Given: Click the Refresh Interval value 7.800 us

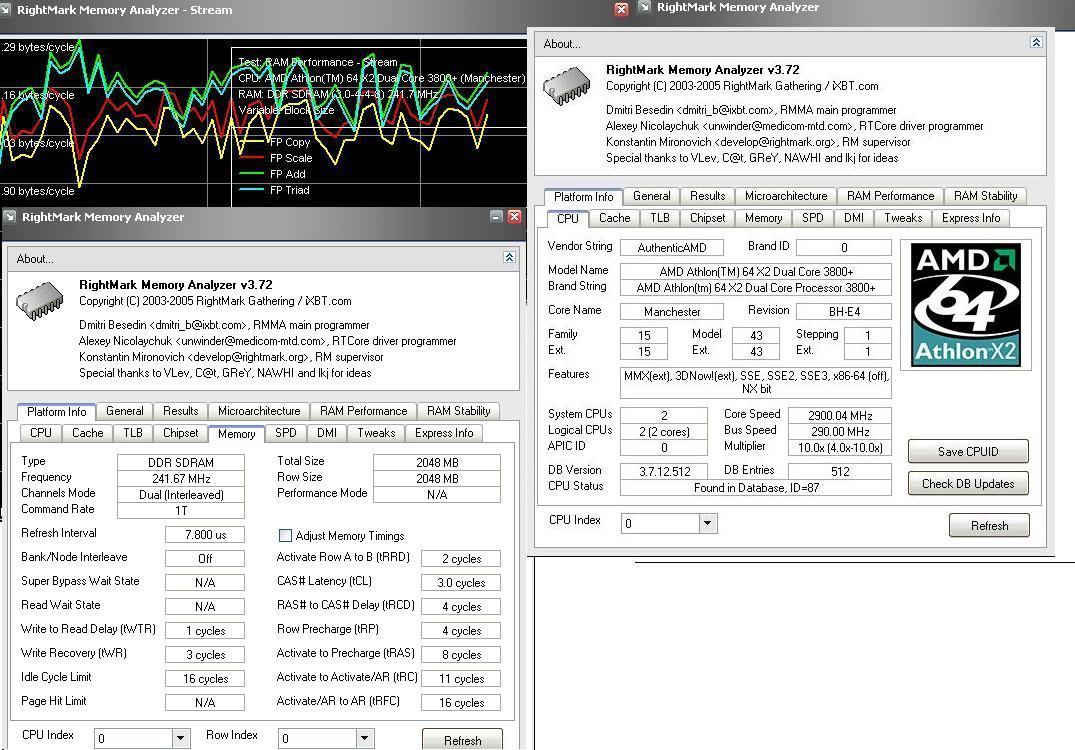Looking at the screenshot, I should 205,535.
